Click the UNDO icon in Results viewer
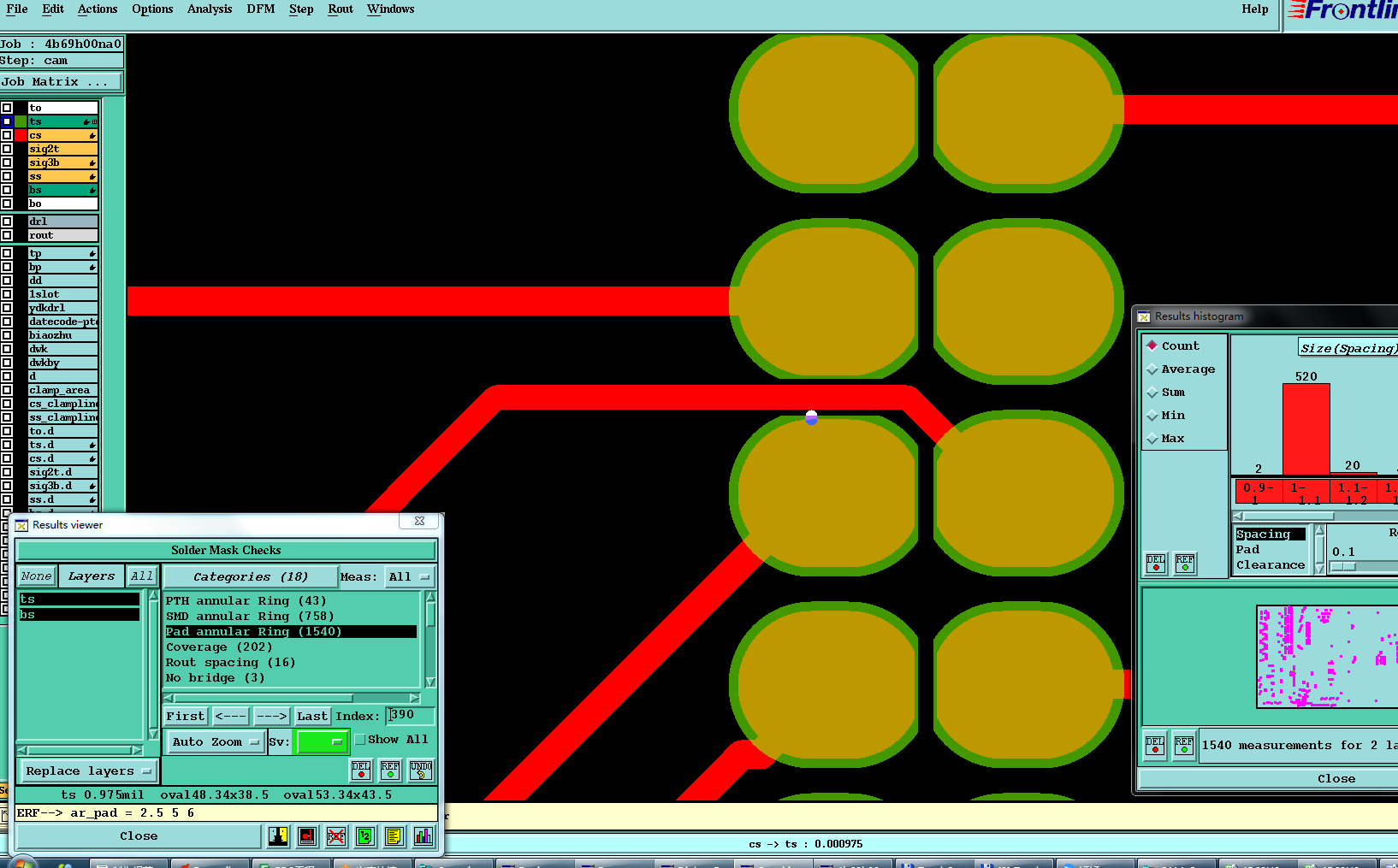Screen dimensions: 1398x868 pos(421,770)
